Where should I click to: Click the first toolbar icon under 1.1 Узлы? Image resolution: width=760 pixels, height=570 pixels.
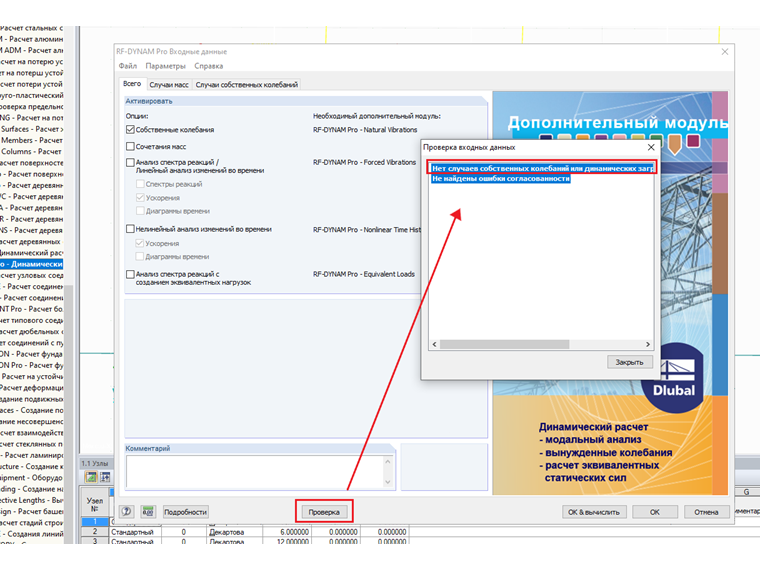pyautogui.click(x=91, y=477)
